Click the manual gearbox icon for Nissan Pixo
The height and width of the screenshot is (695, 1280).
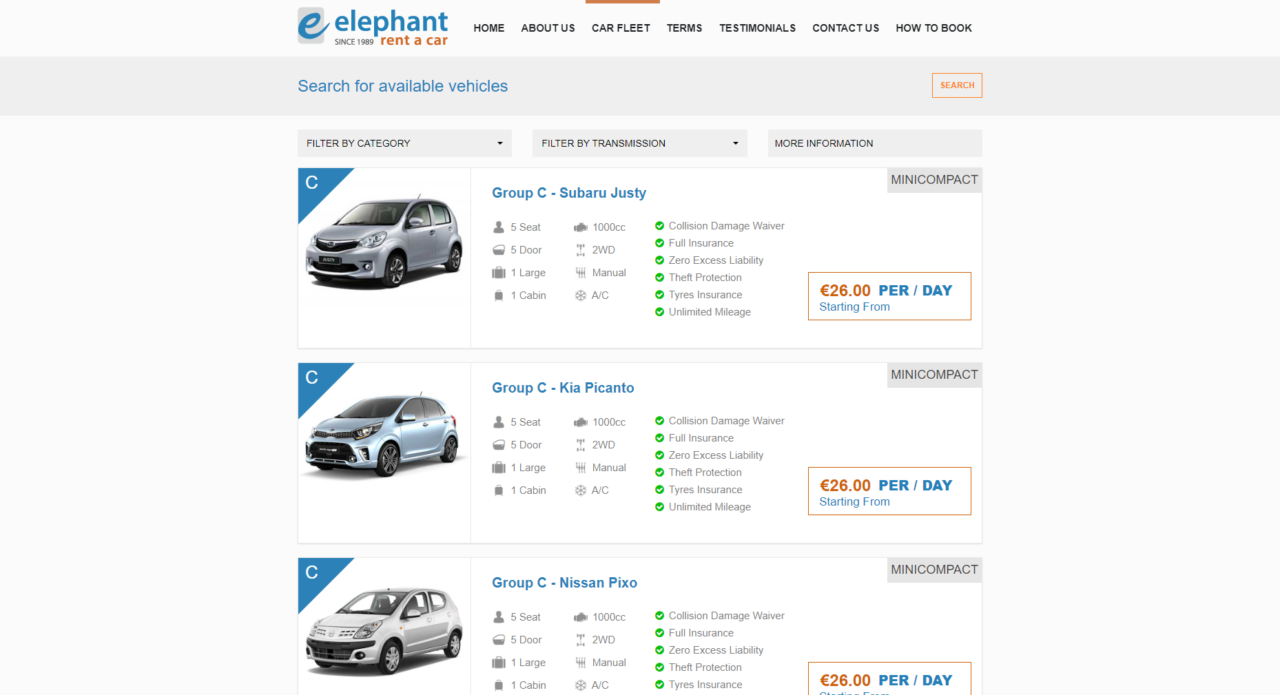click(x=580, y=663)
